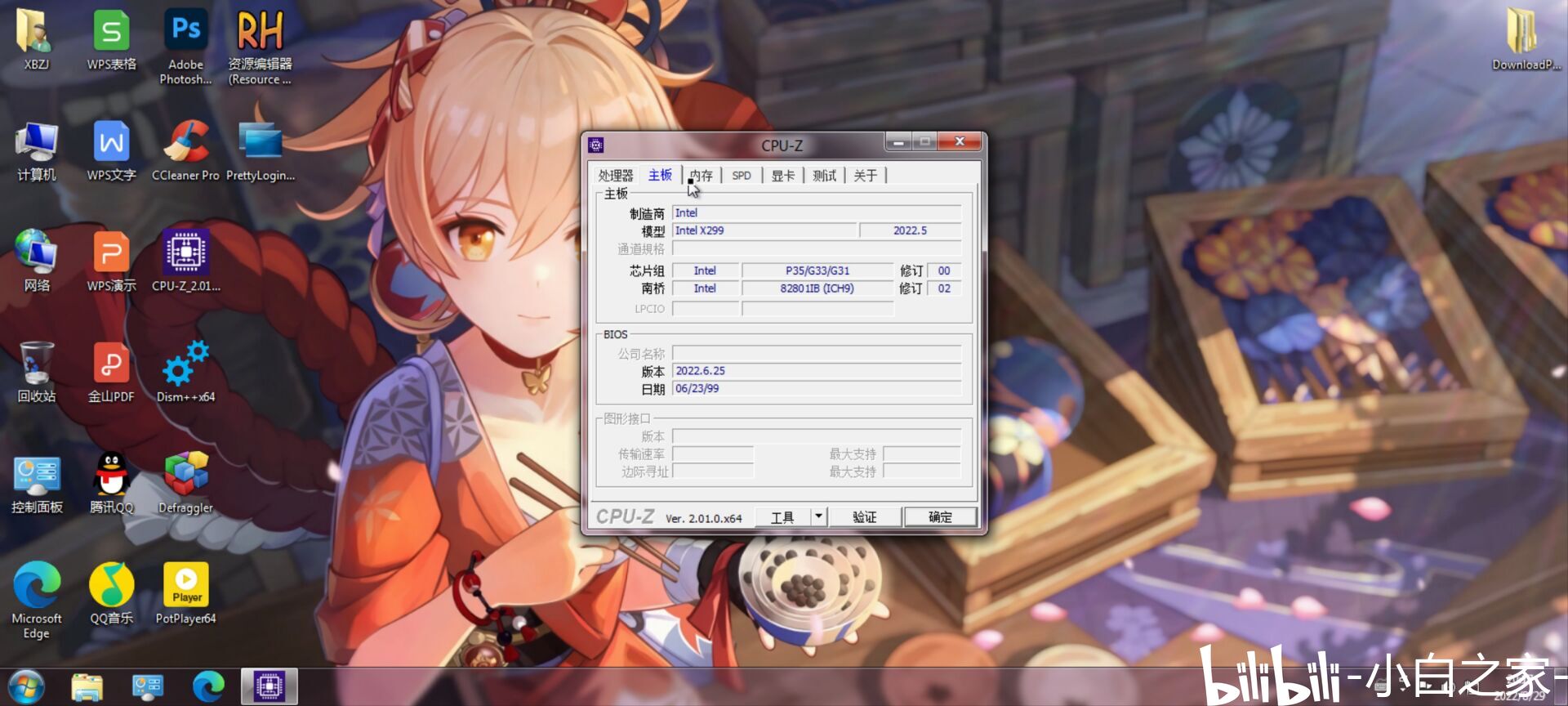Switch to the 内存 tab
The image size is (1568, 706).
tap(701, 176)
